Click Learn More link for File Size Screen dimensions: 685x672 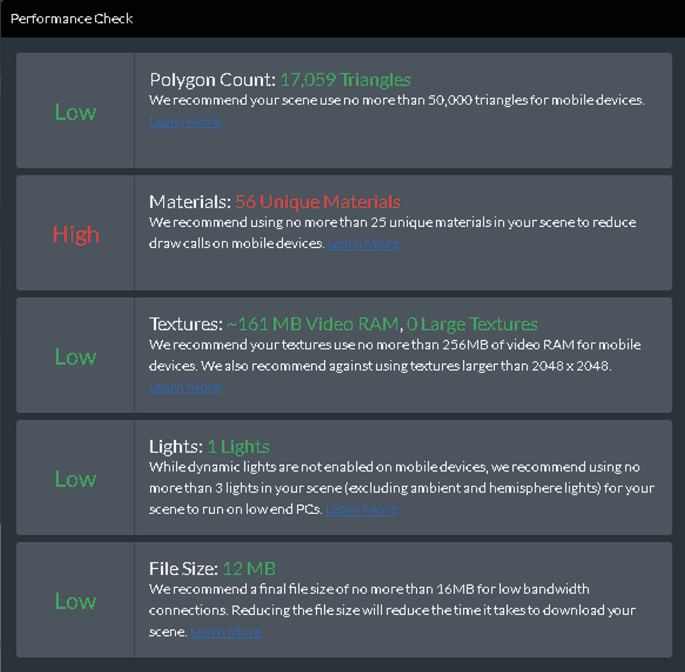coord(226,632)
